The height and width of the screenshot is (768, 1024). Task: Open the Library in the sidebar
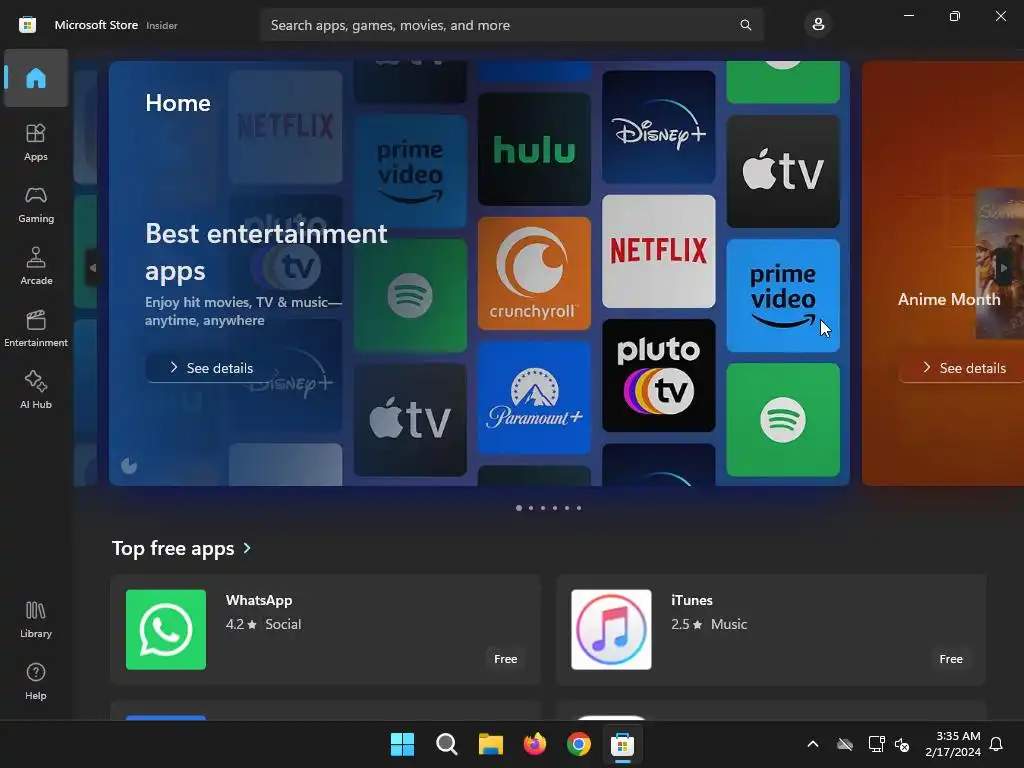tap(36, 620)
